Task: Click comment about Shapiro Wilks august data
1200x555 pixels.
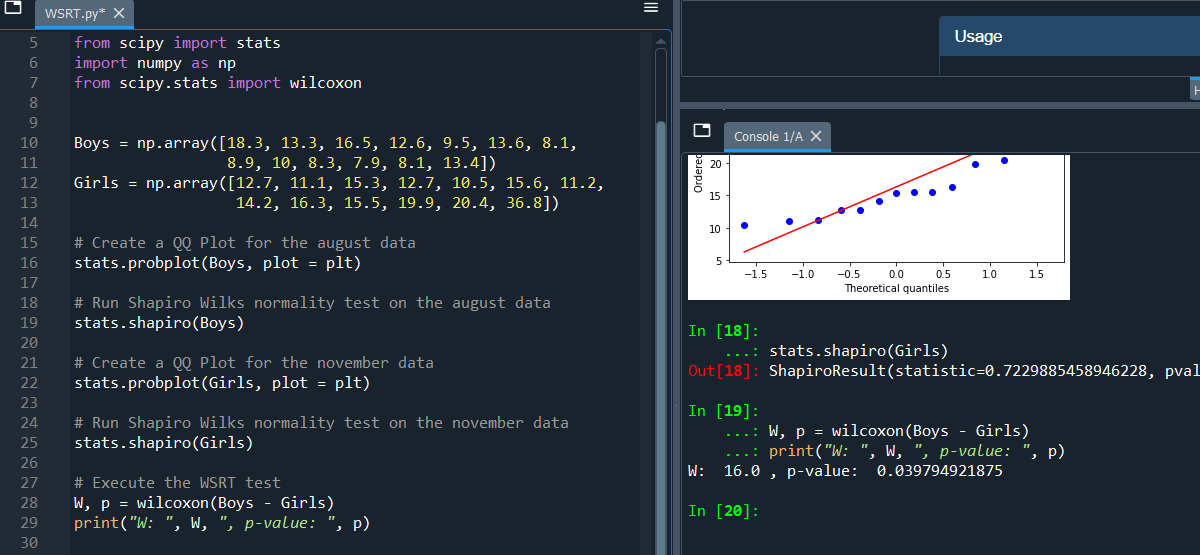Action: (x=312, y=303)
